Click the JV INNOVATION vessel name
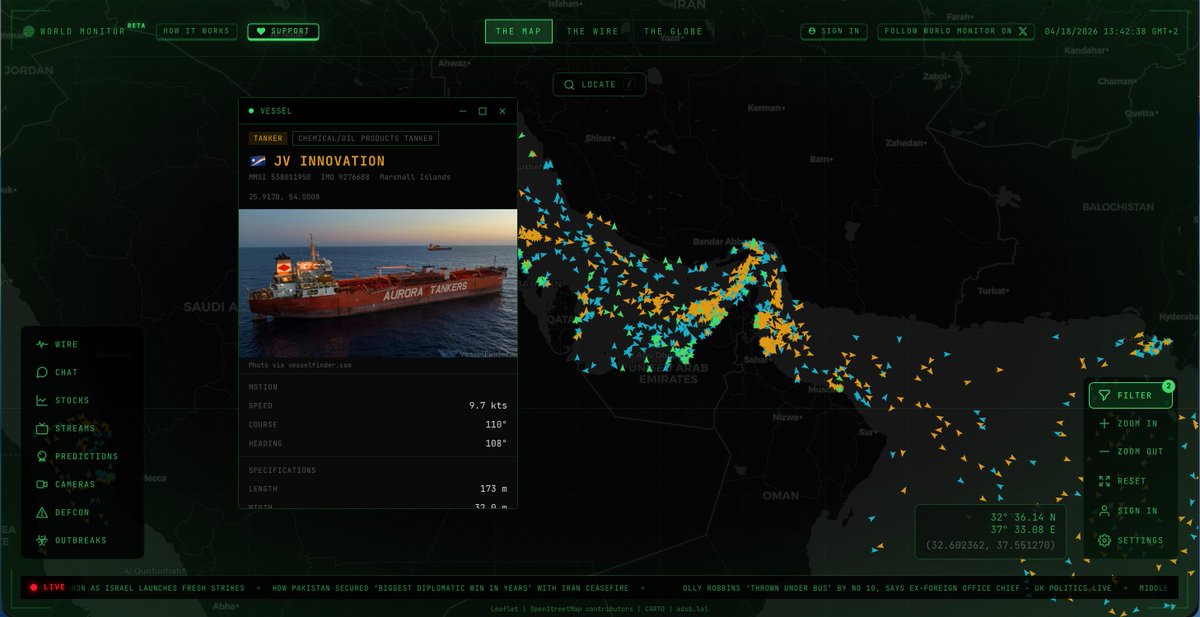This screenshot has width=1200, height=617. point(329,161)
